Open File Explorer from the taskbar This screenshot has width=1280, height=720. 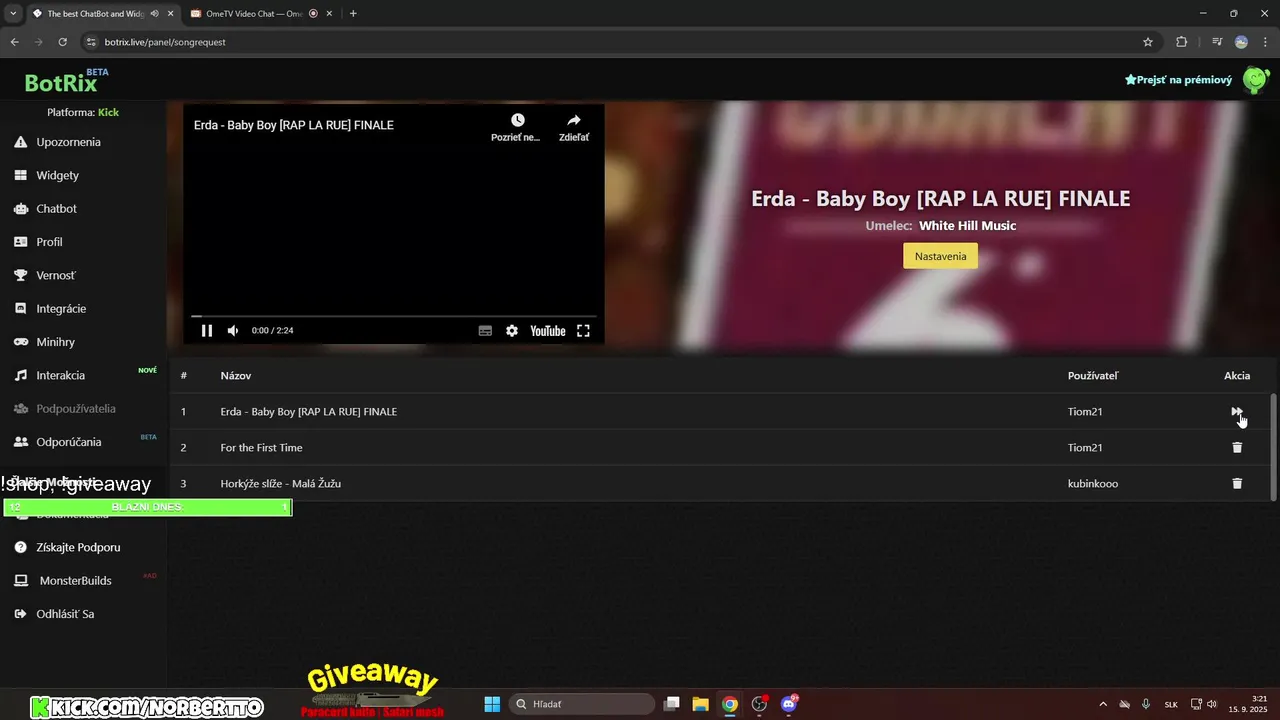click(701, 704)
